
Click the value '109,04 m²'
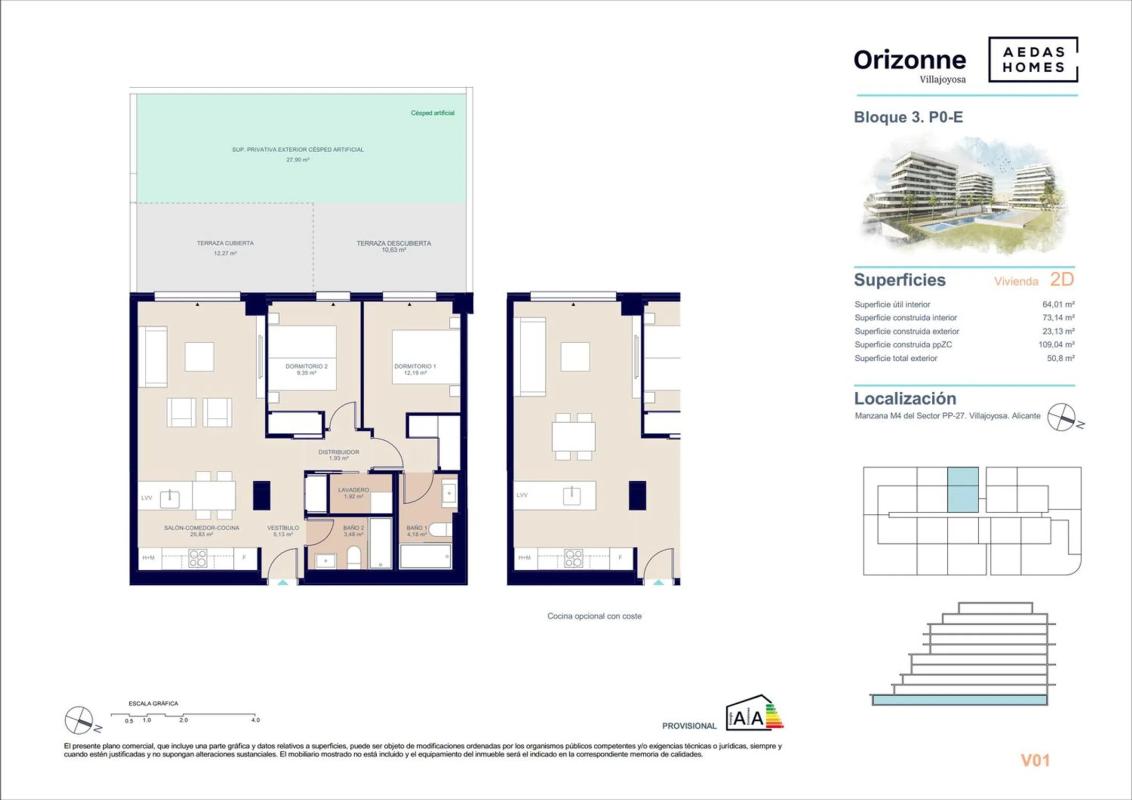tap(1056, 344)
